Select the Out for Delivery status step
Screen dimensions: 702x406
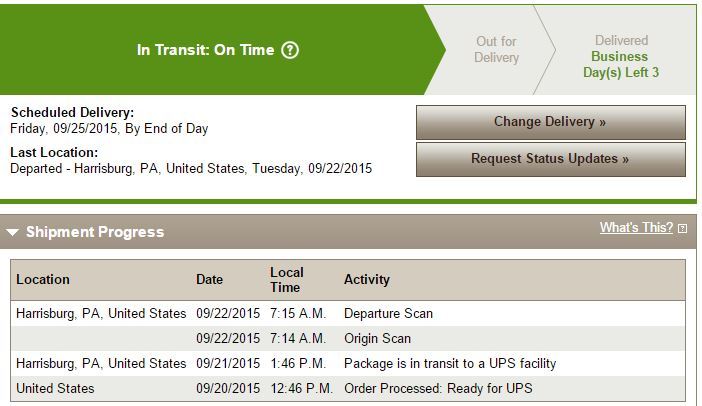coord(496,50)
